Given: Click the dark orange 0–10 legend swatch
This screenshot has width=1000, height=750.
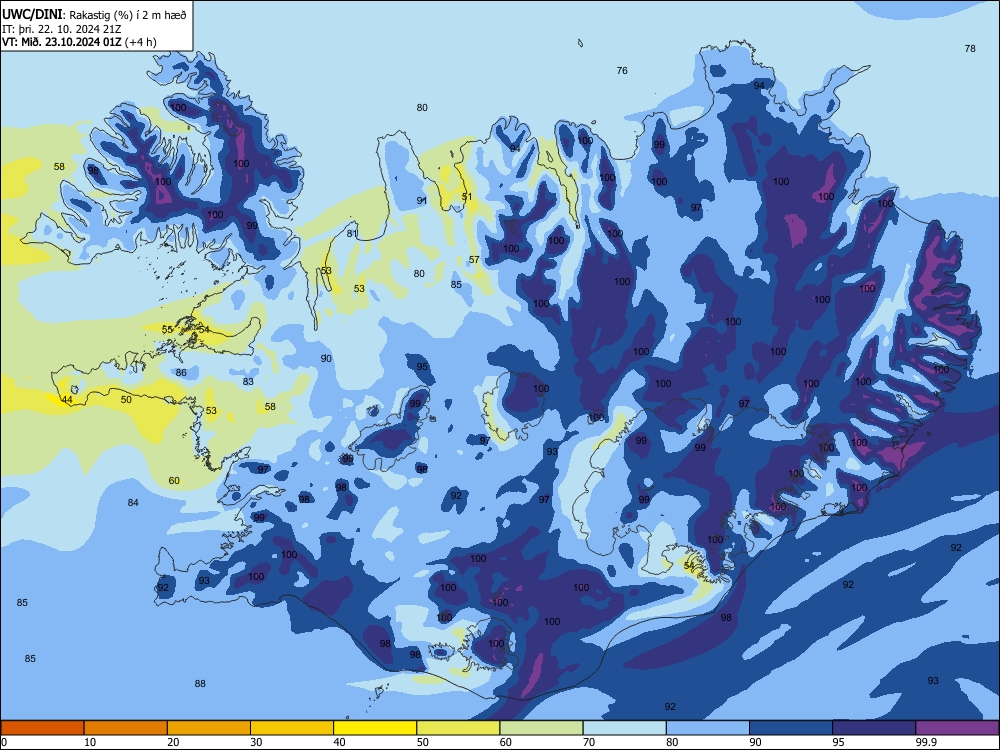Looking at the screenshot, I should pos(42,728).
